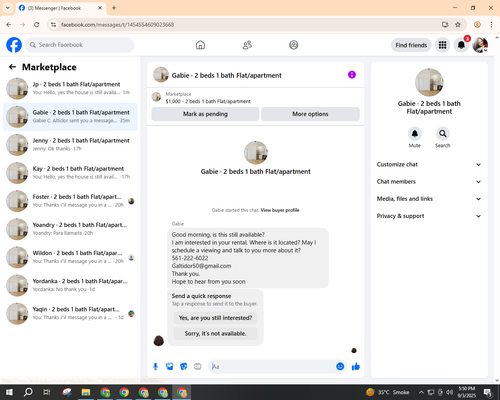This screenshot has width=500, height=400.
Task: Send 'Yes, are you still interested?' response
Action: [x=215, y=318]
